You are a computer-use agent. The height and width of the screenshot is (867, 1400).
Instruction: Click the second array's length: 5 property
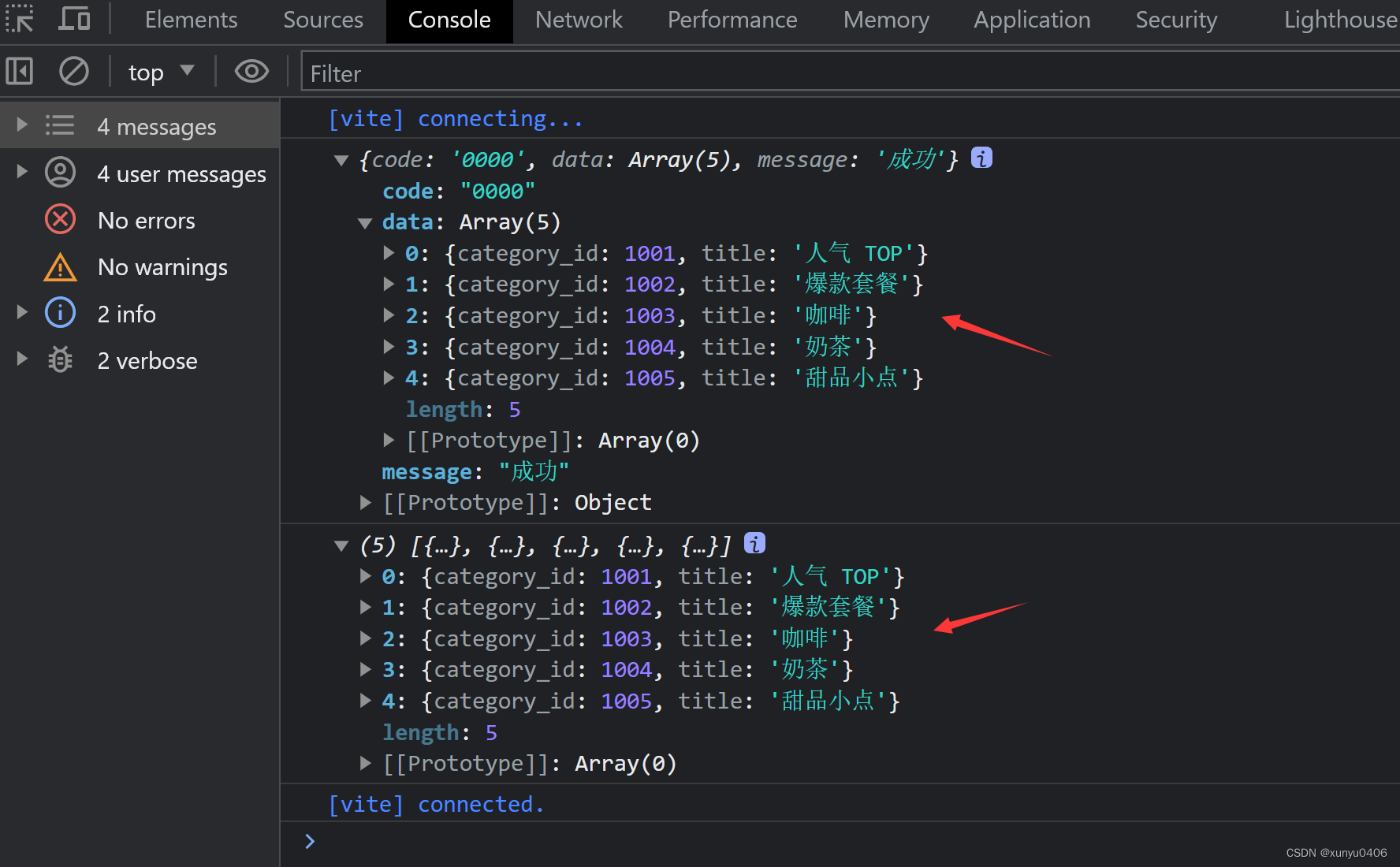click(440, 733)
